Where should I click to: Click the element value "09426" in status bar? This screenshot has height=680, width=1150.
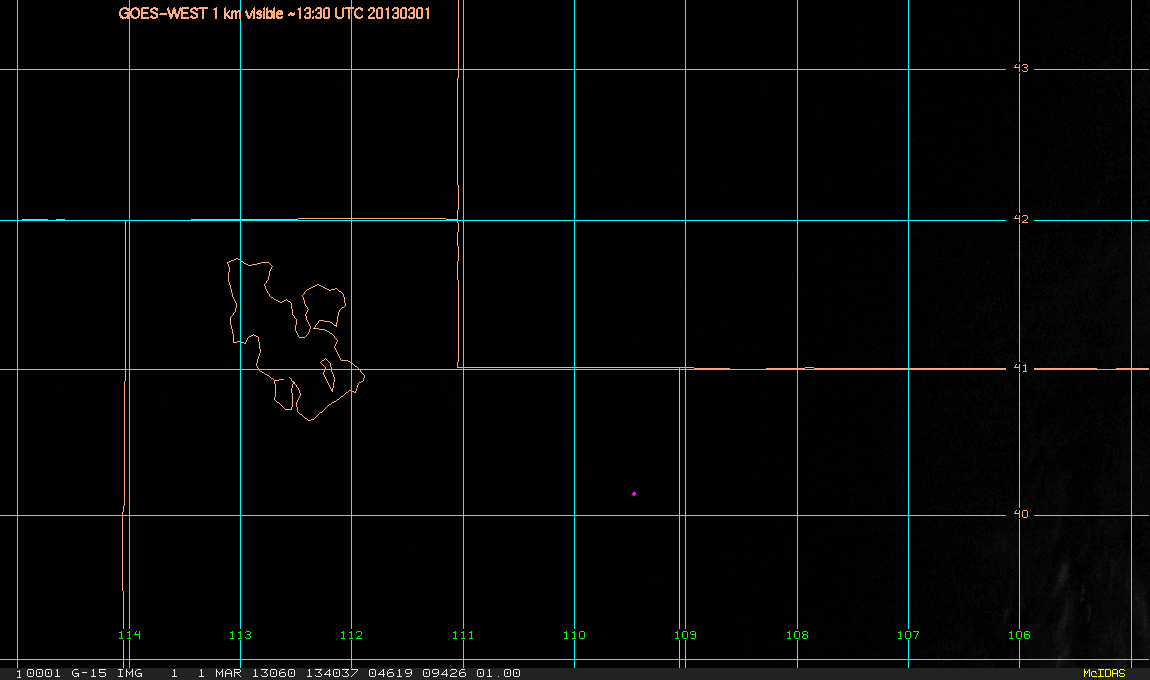click(x=444, y=673)
